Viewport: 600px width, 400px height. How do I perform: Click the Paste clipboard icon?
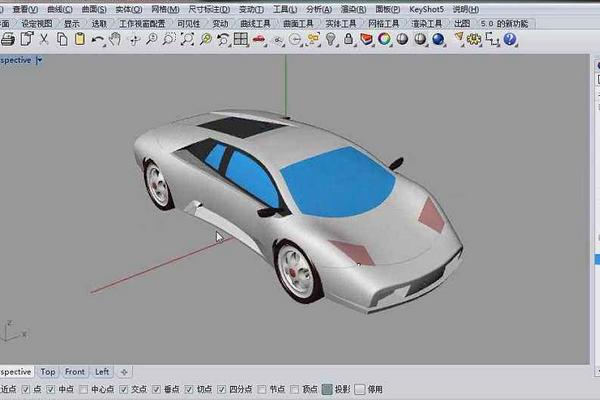pos(80,39)
